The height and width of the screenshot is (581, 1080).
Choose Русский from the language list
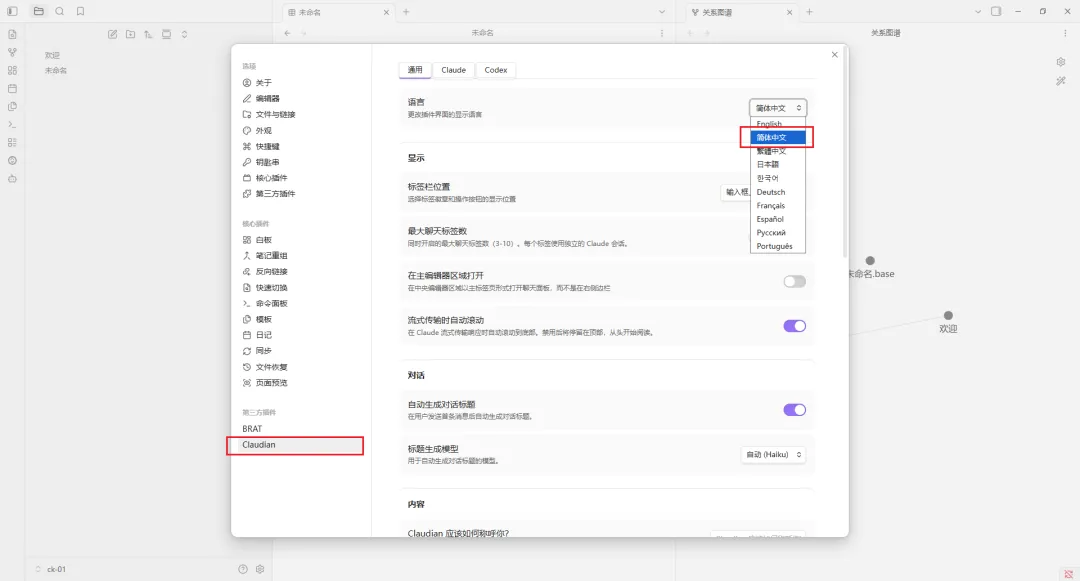(x=778, y=233)
